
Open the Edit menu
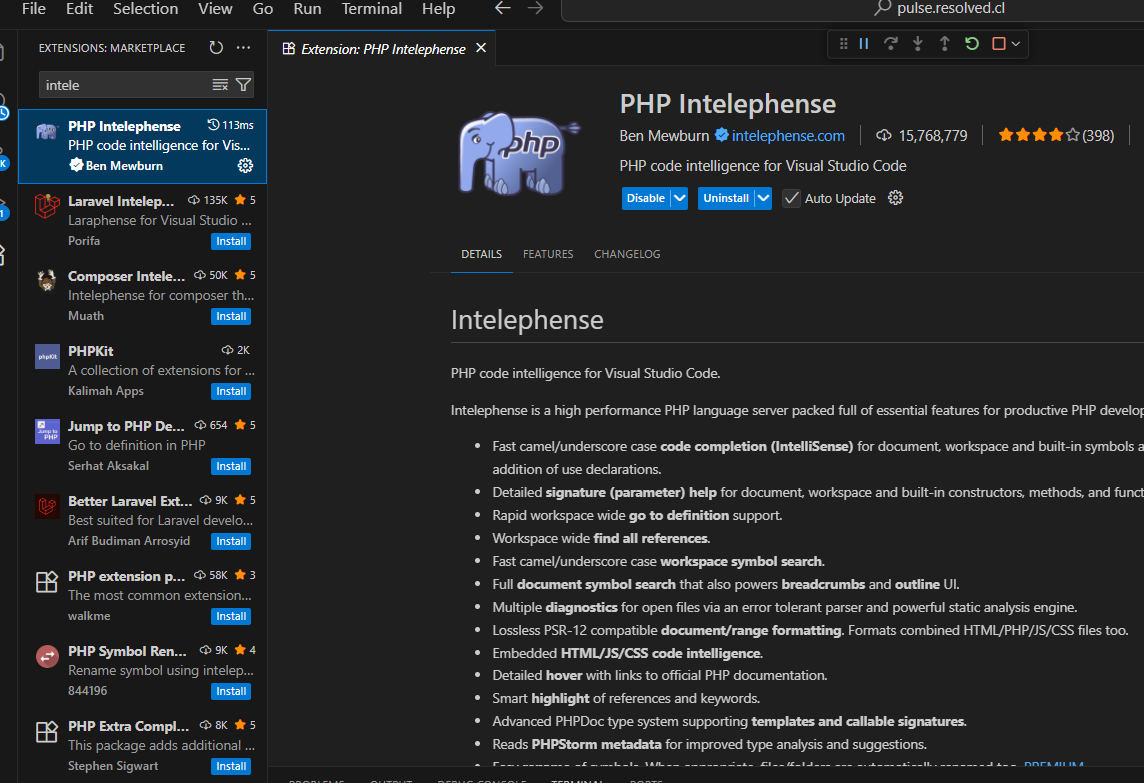coord(80,9)
